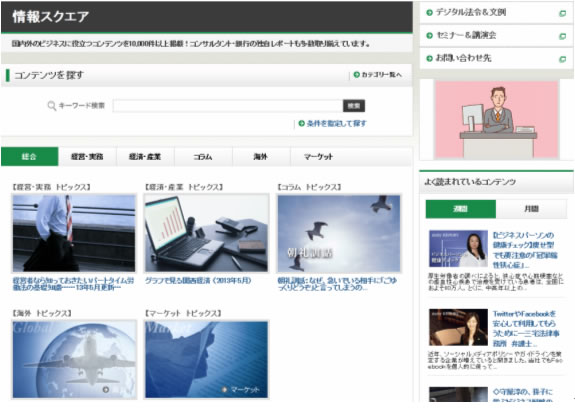Viewport: 575px width, 410px height.
Task: Click green bullet icon before お問い合わせ先
Action: click(x=429, y=58)
